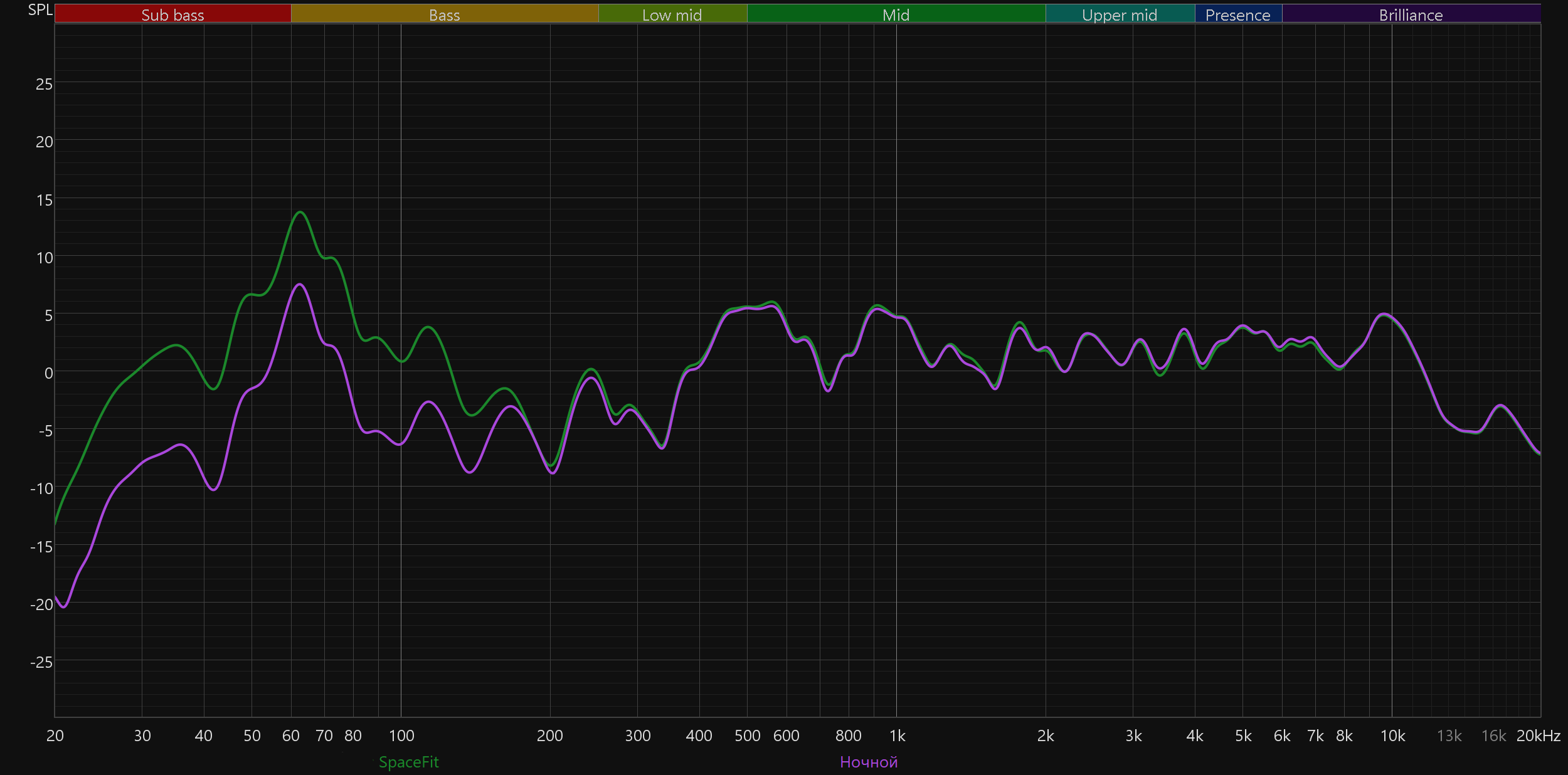Click the 20kHz frequency axis label

click(1538, 735)
